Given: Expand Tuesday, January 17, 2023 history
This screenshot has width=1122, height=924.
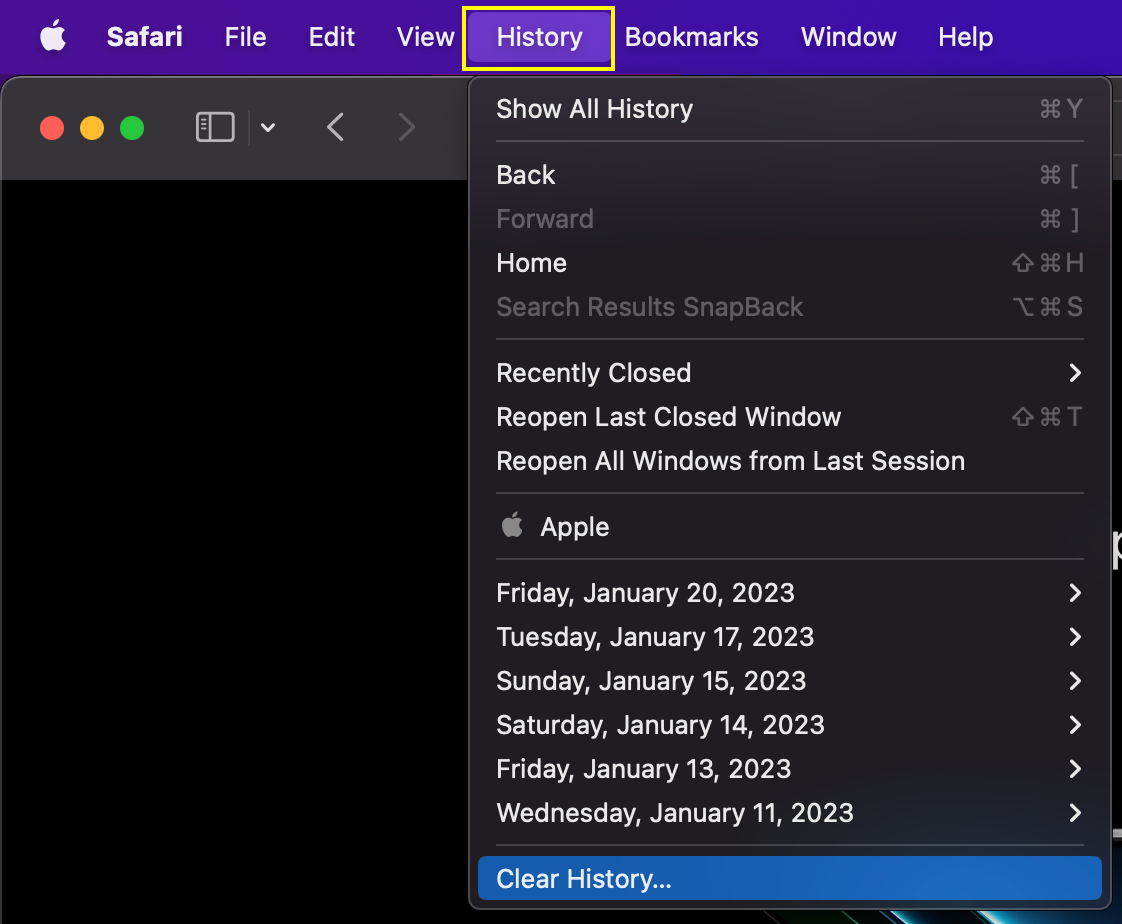Looking at the screenshot, I should click(x=789, y=637).
